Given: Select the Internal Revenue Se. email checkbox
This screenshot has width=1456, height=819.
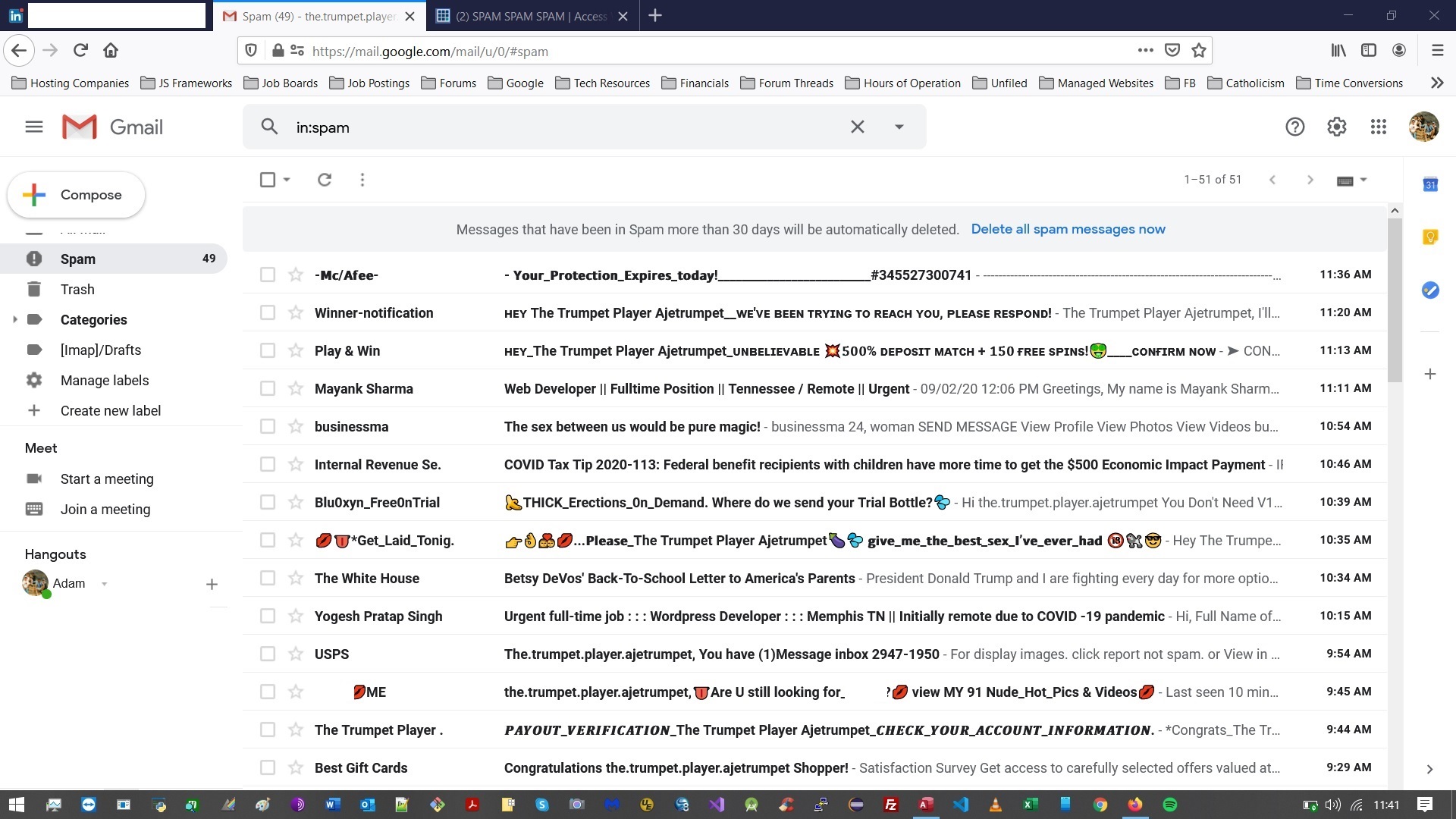Looking at the screenshot, I should tap(267, 464).
